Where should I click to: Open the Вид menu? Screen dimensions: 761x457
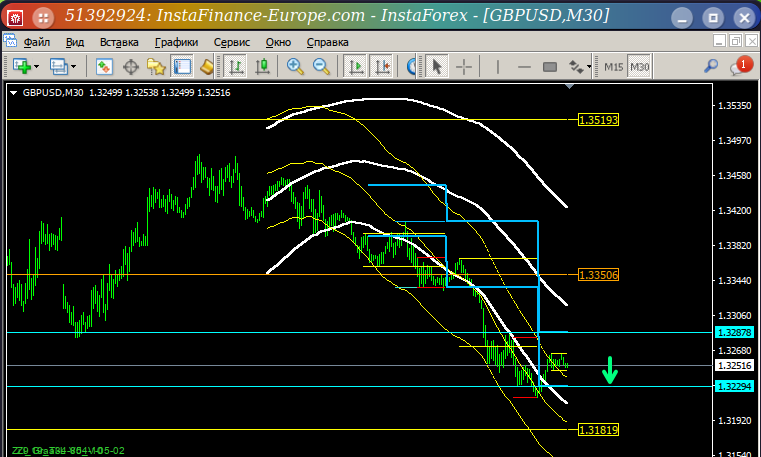pyautogui.click(x=75, y=42)
